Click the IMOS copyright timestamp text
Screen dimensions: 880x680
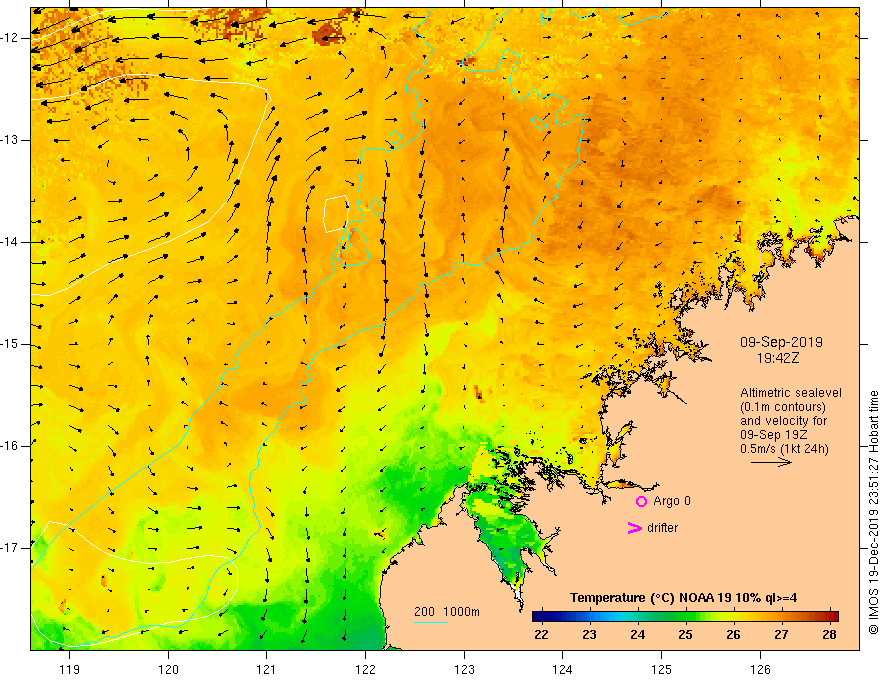tap(873, 513)
